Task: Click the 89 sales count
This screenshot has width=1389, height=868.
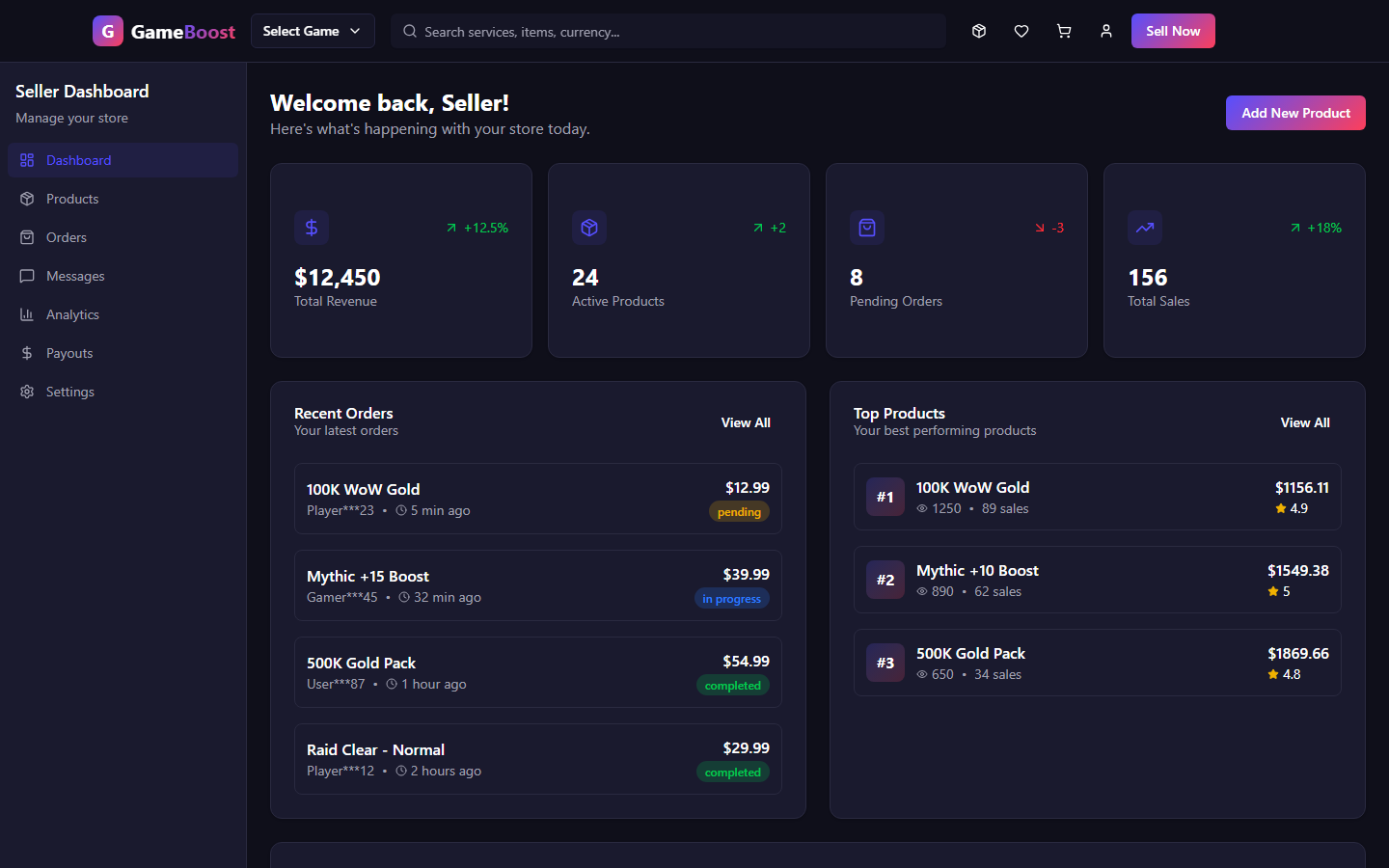Action: click(x=1005, y=508)
